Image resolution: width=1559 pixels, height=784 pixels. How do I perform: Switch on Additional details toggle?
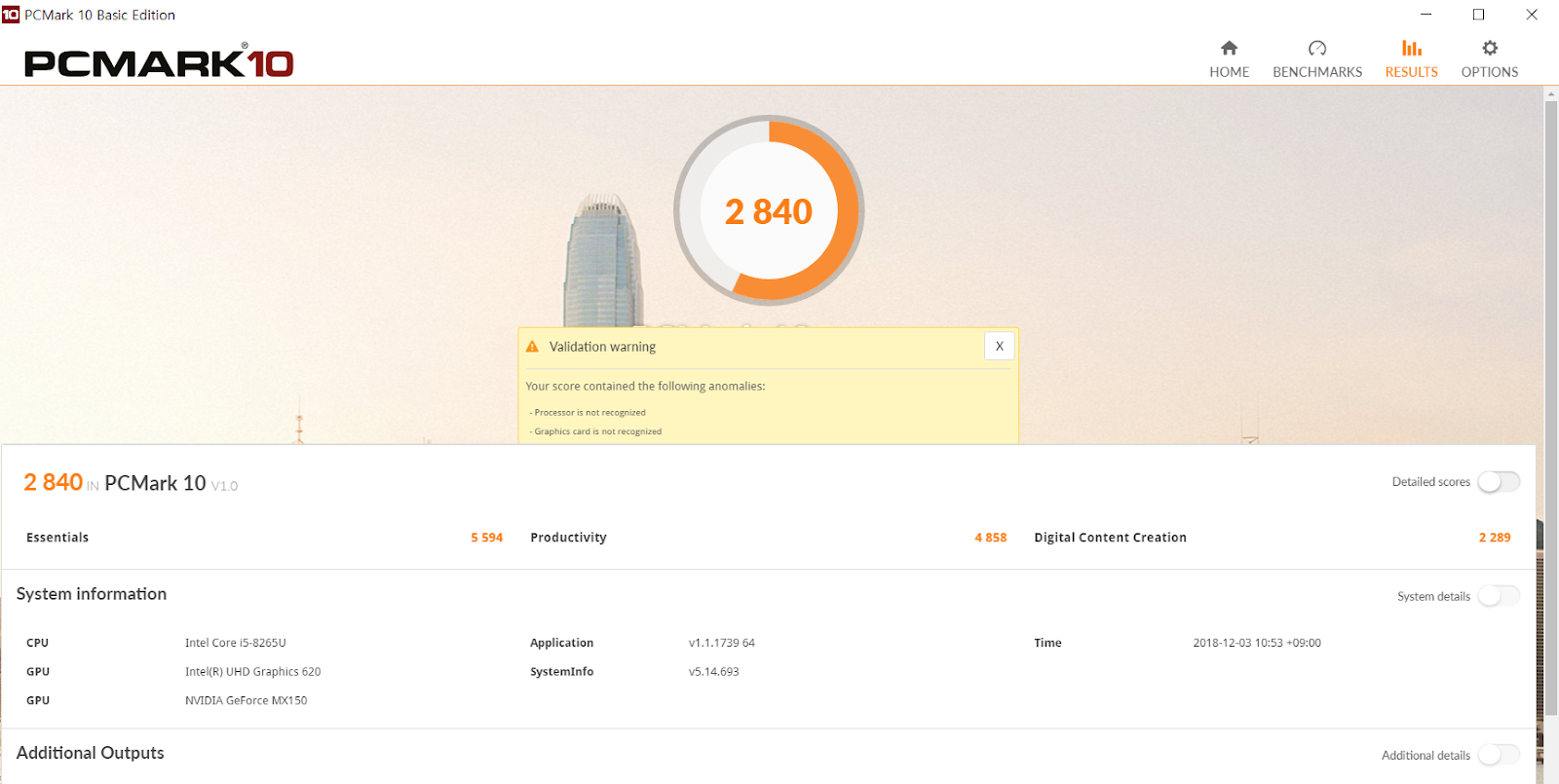pyautogui.click(x=1499, y=755)
